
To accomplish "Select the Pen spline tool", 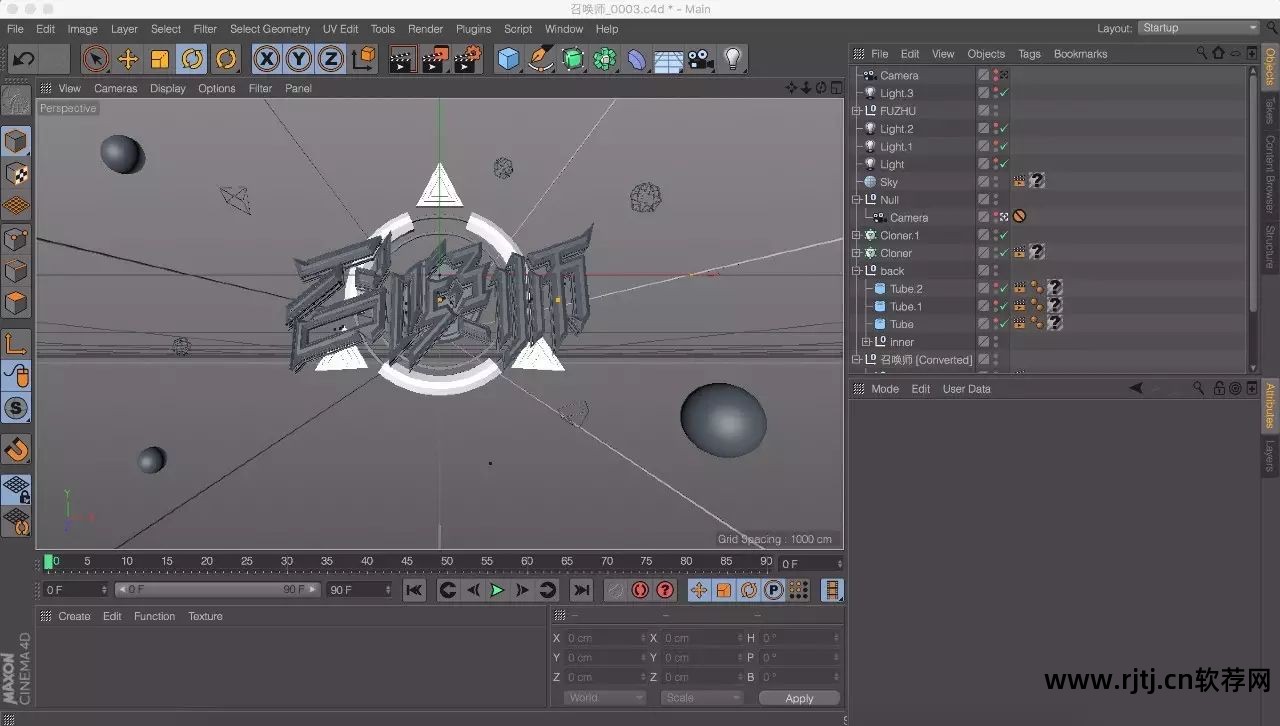I will click(541, 59).
